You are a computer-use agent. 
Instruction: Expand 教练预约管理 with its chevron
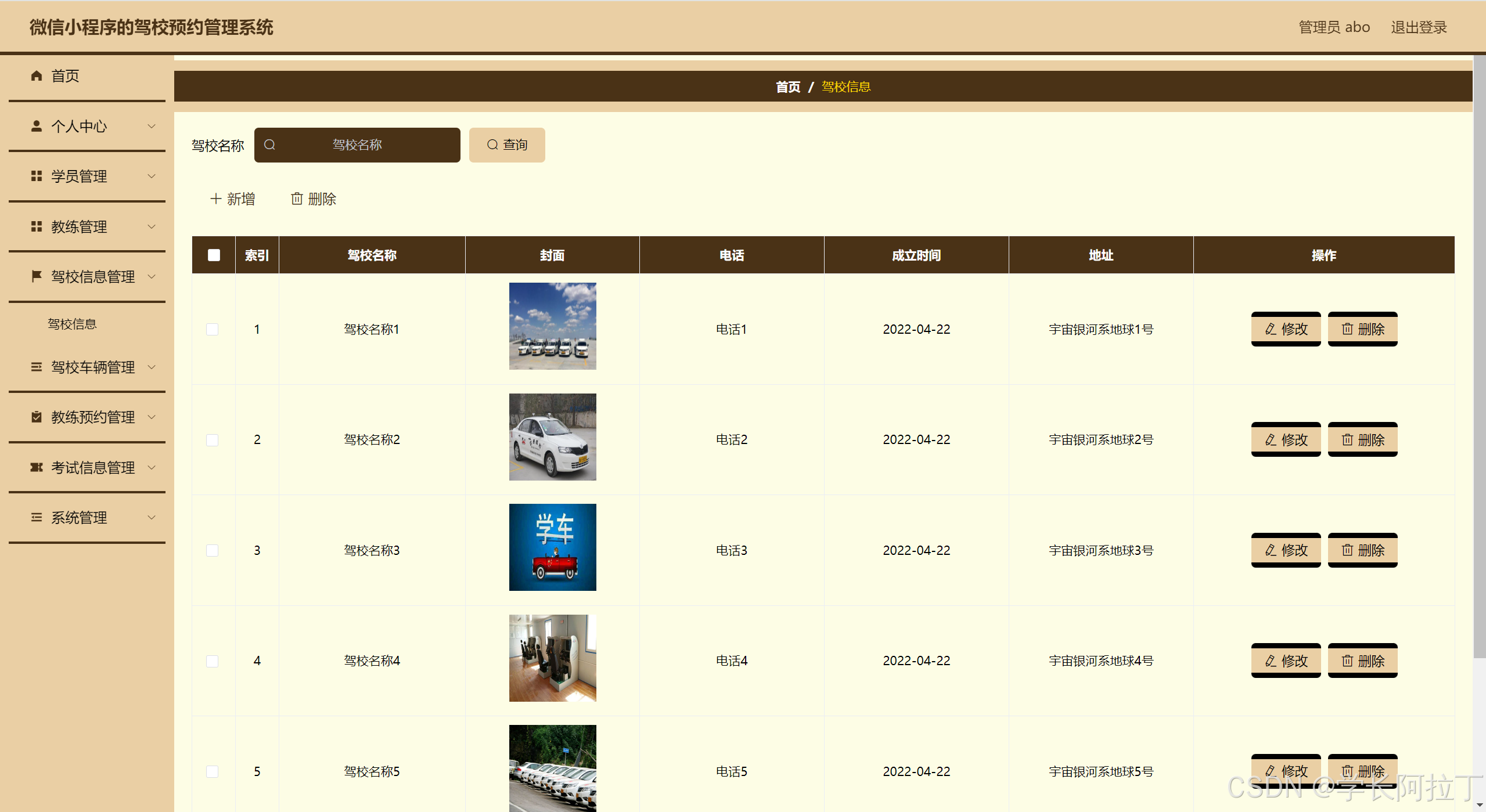(x=152, y=417)
